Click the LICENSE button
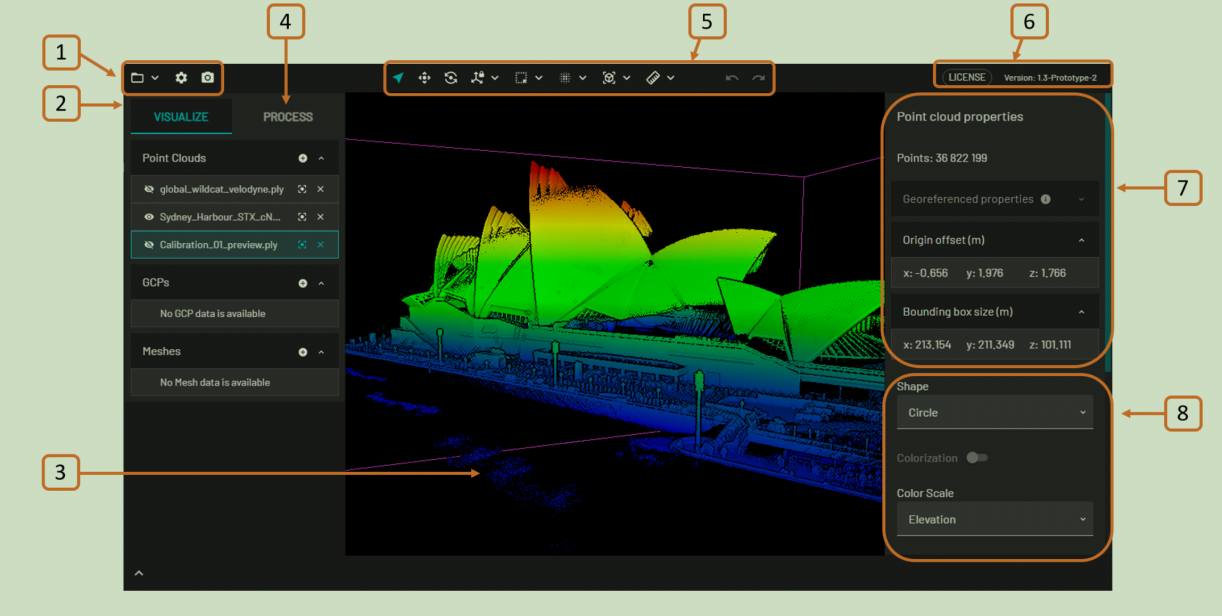The image size is (1222, 616). (x=965, y=77)
